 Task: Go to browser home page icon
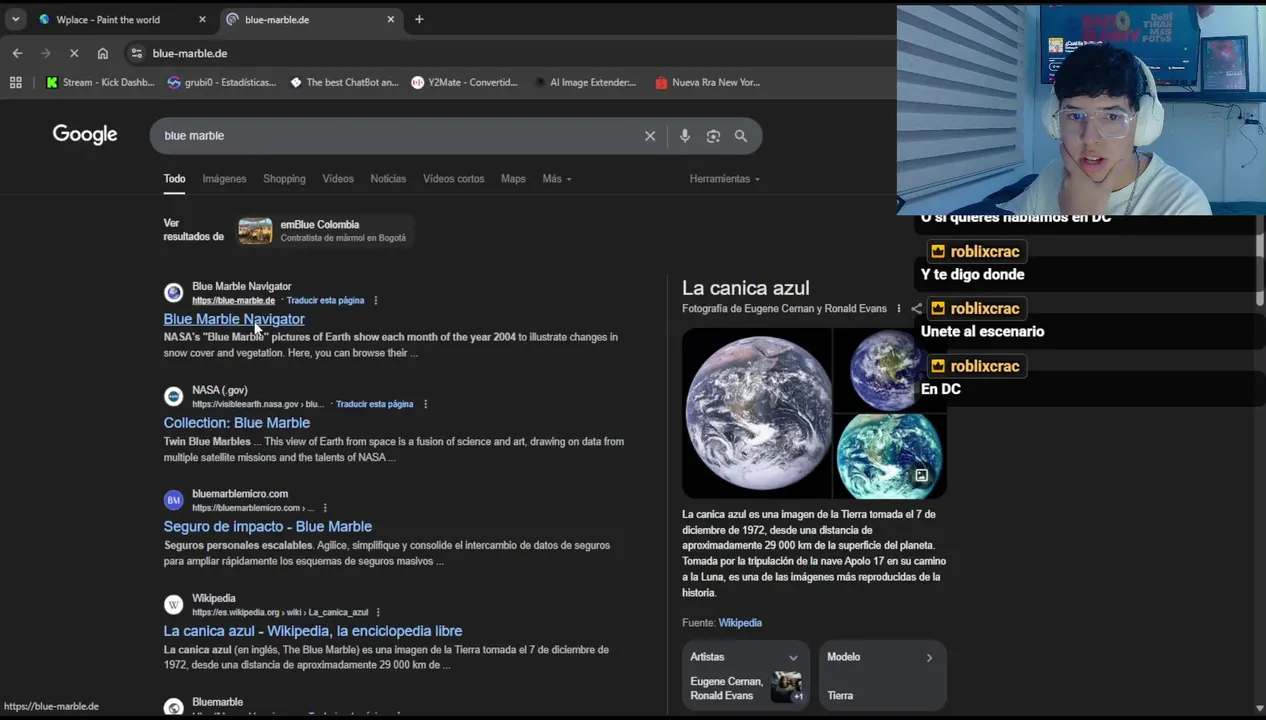coord(102,53)
